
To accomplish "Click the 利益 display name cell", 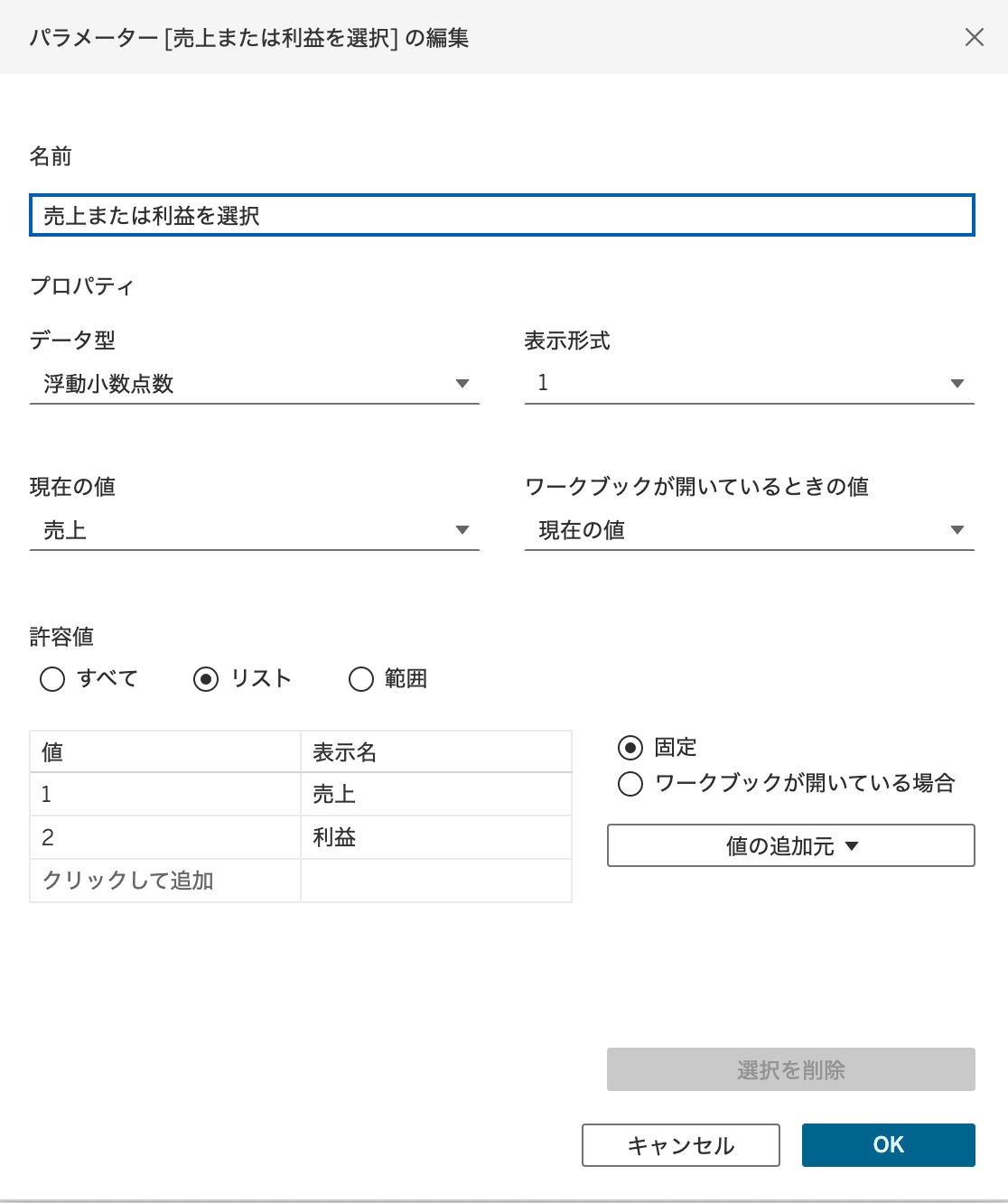I will click(x=436, y=837).
